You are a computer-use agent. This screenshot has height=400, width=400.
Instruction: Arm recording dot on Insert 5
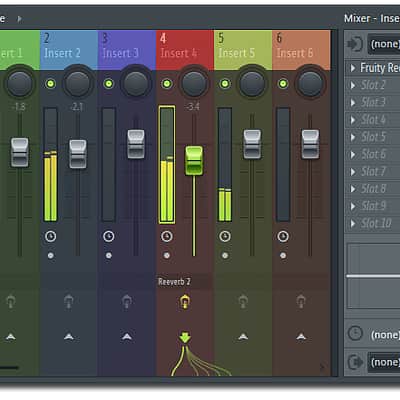coord(225,256)
